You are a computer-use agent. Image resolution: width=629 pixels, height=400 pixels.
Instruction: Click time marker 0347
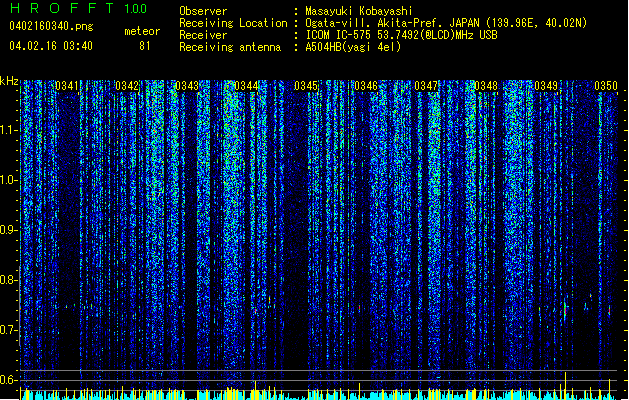click(x=426, y=86)
